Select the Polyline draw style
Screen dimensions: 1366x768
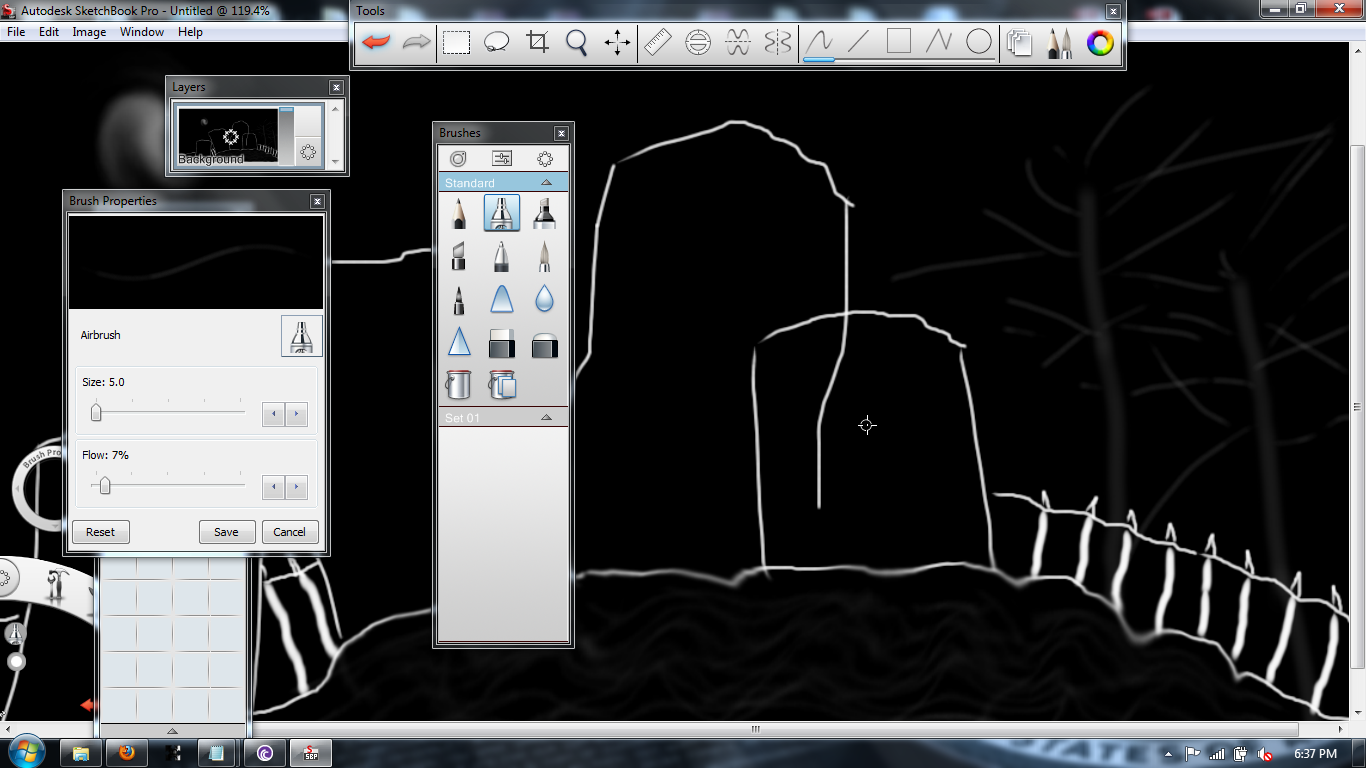(939, 42)
